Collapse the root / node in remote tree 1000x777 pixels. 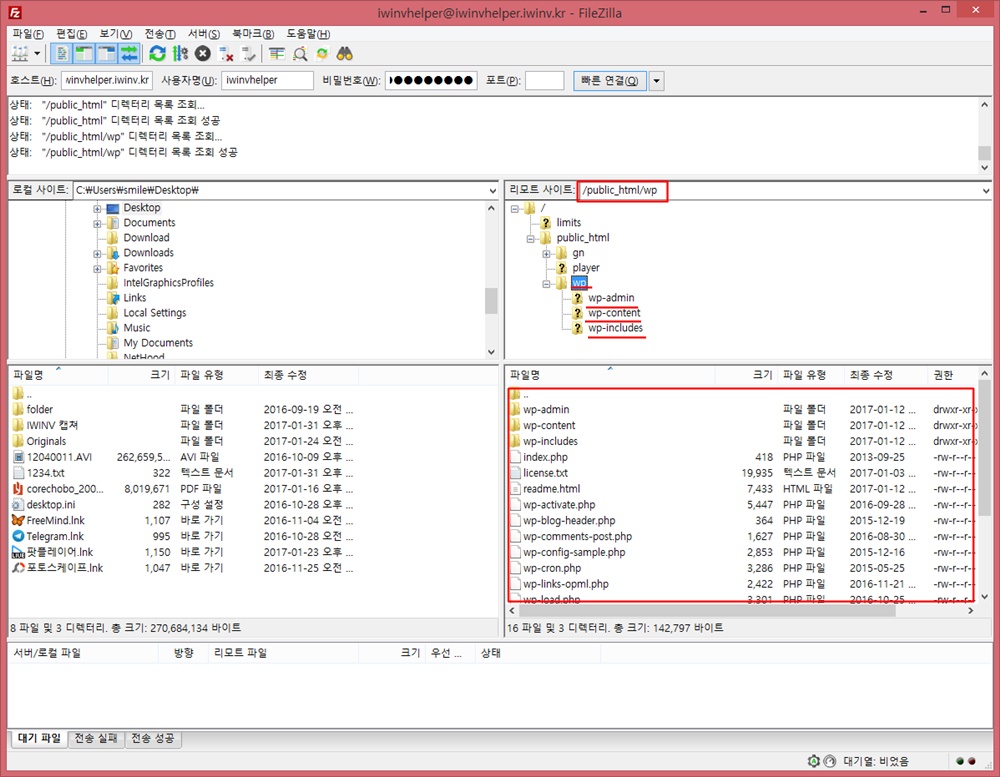pos(515,209)
